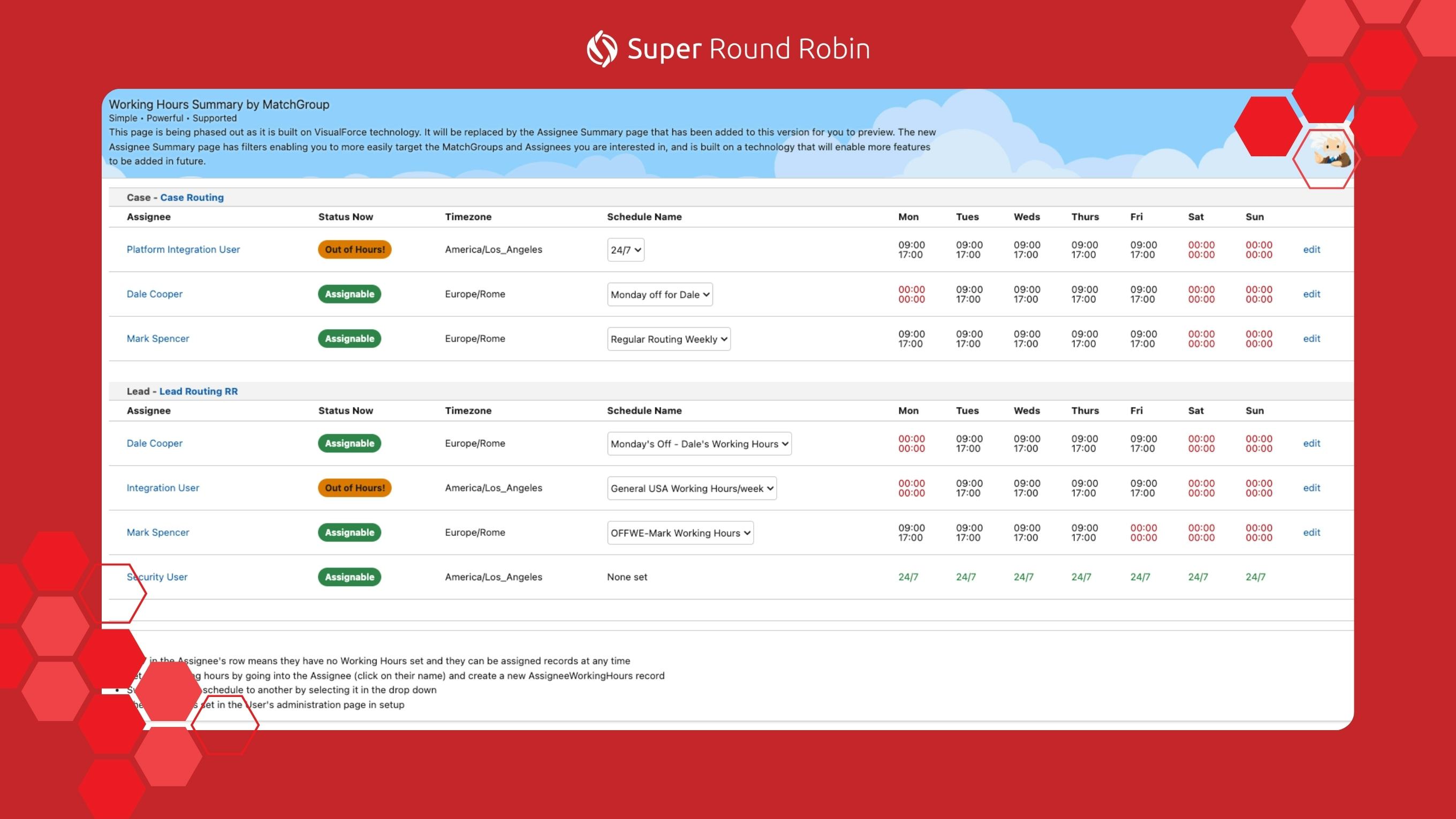Click the Super Round Robin logo icon
The image size is (1456, 819).
pyautogui.click(x=602, y=49)
